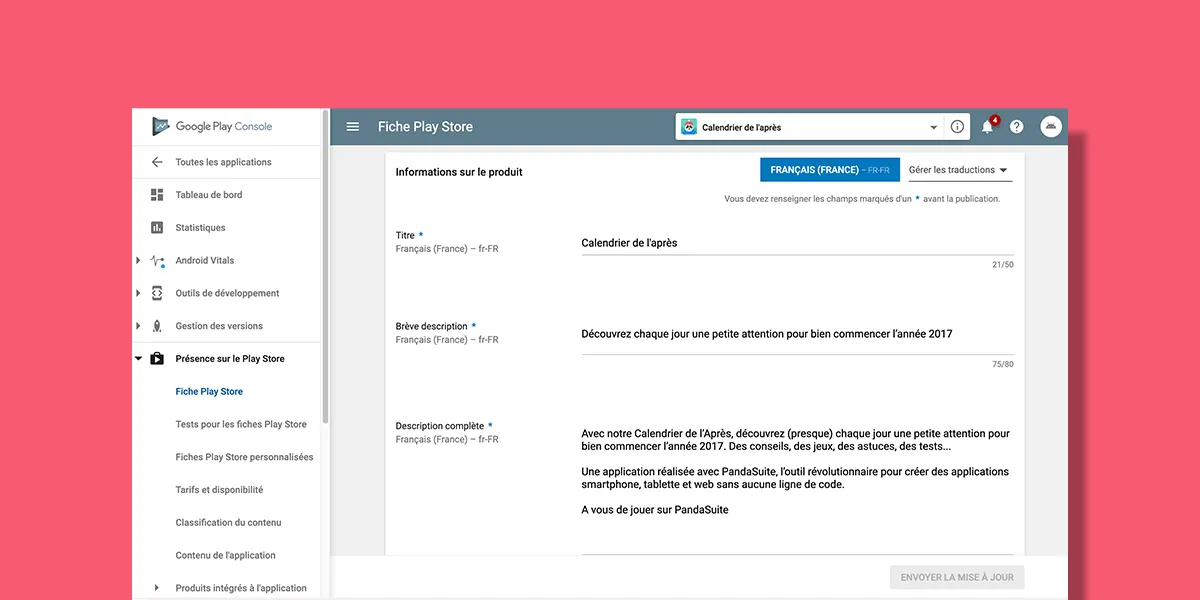Collapse Présence sur le Play Store section
Screen dimensions: 1200x600
click(139, 359)
